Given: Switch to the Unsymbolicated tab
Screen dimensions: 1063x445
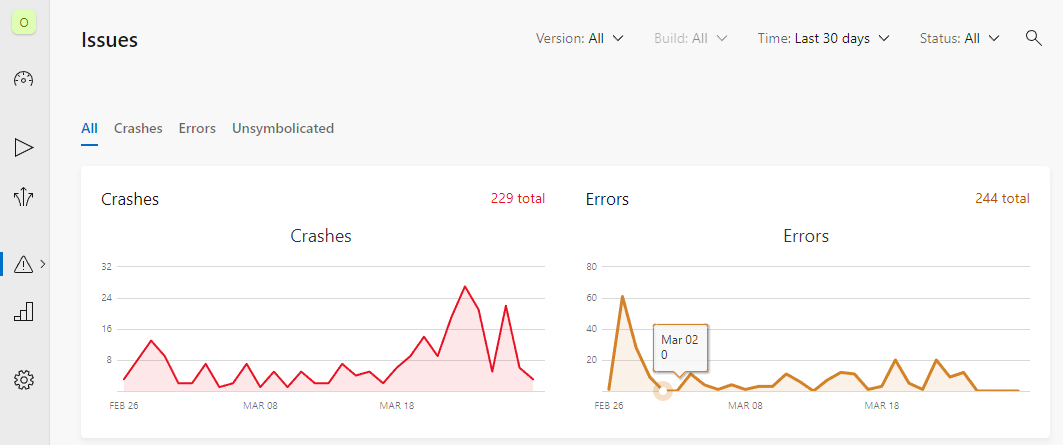Looking at the screenshot, I should 283,128.
